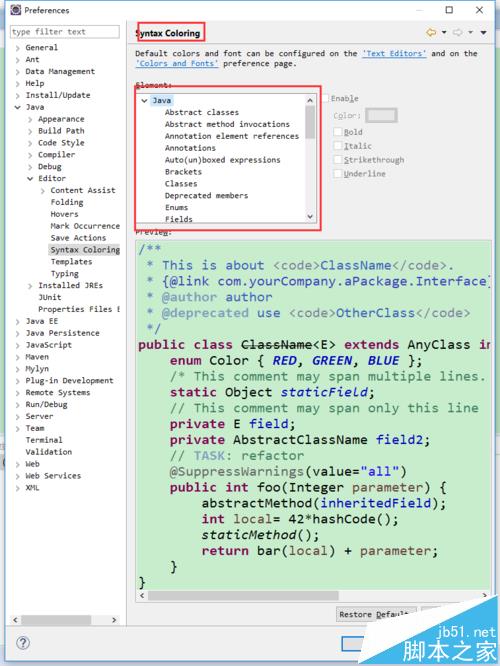500x666 pixels.
Task: Select Build Path under Java
Action: point(61,131)
